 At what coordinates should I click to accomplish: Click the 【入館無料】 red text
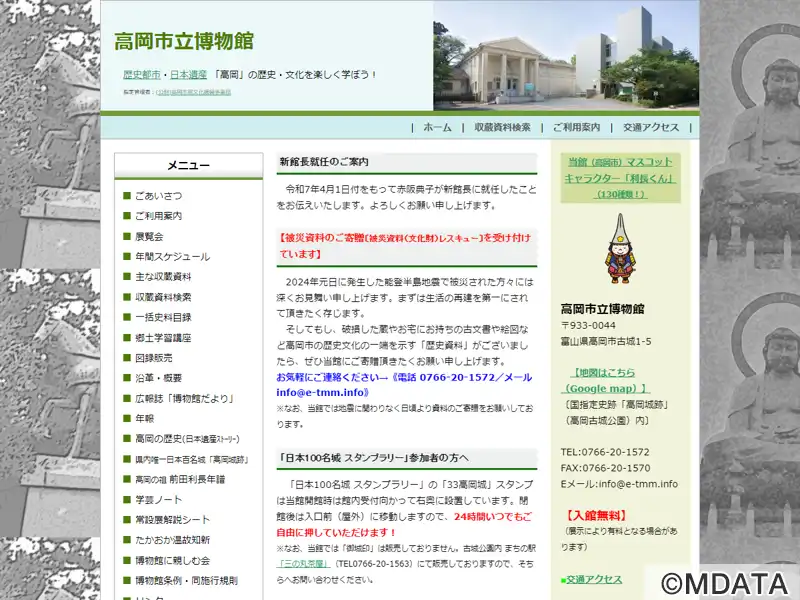click(x=596, y=515)
